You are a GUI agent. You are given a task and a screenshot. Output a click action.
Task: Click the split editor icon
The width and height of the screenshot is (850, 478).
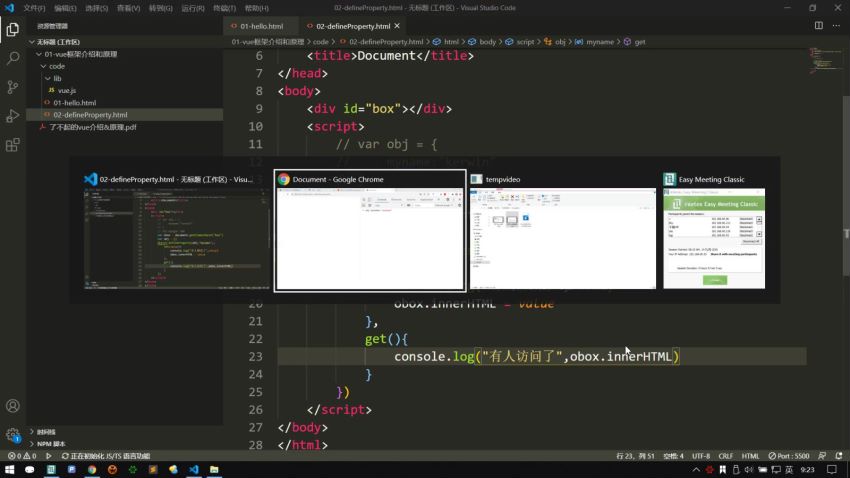pyautogui.click(x=819, y=25)
